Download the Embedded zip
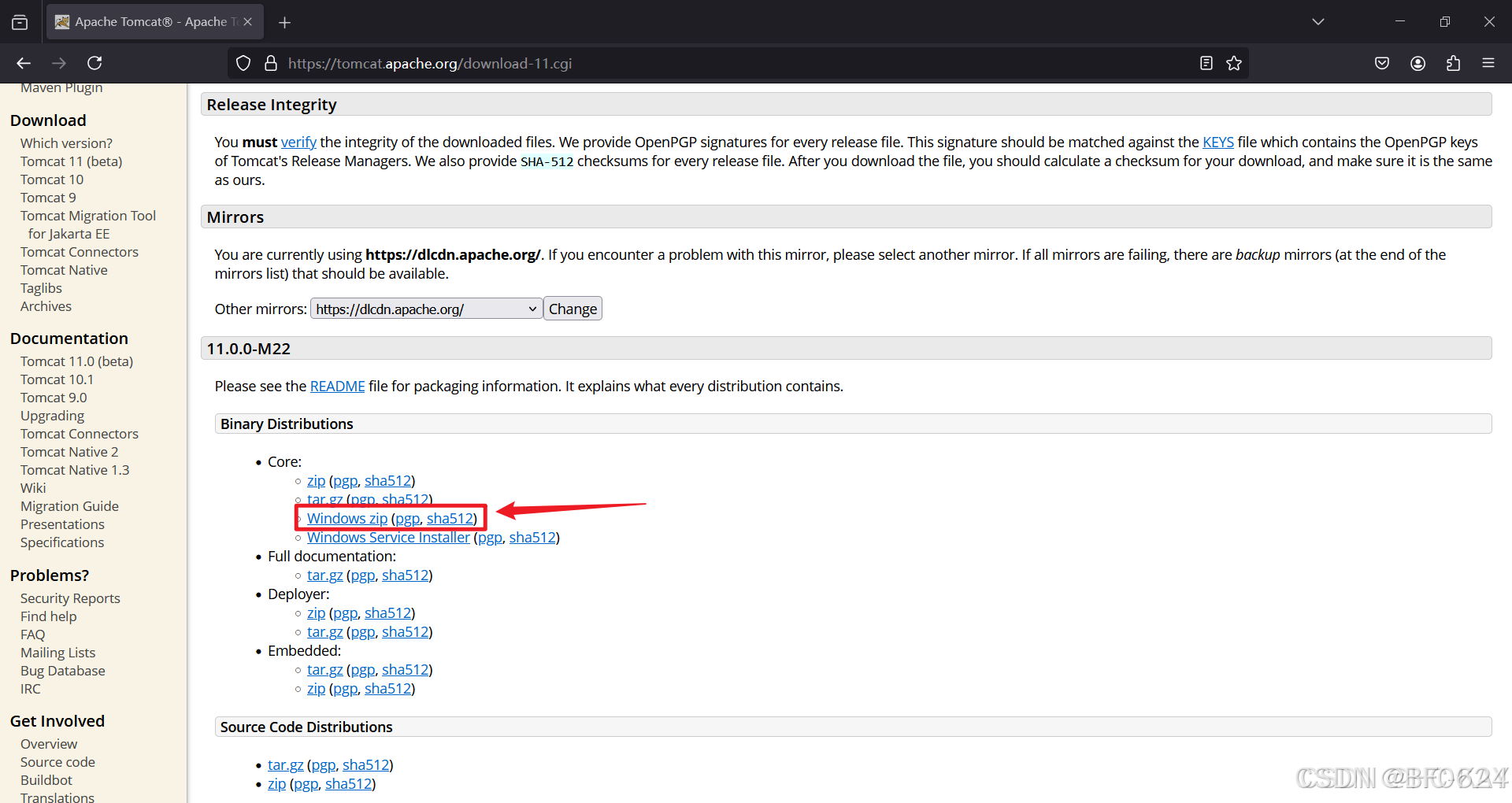Viewport: 1512px width, 803px height. 316,688
